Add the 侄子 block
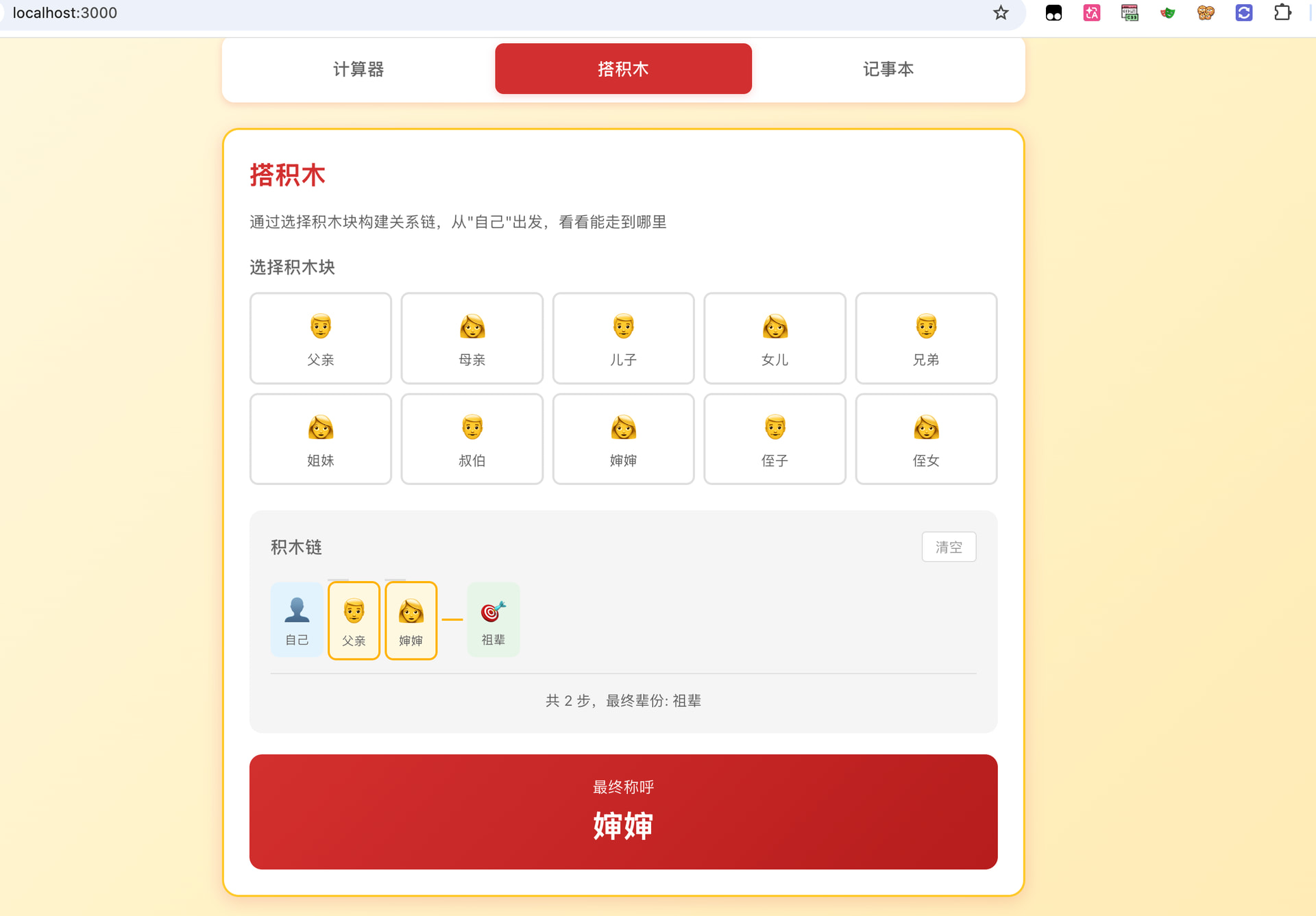The height and width of the screenshot is (916, 1316). (775, 439)
